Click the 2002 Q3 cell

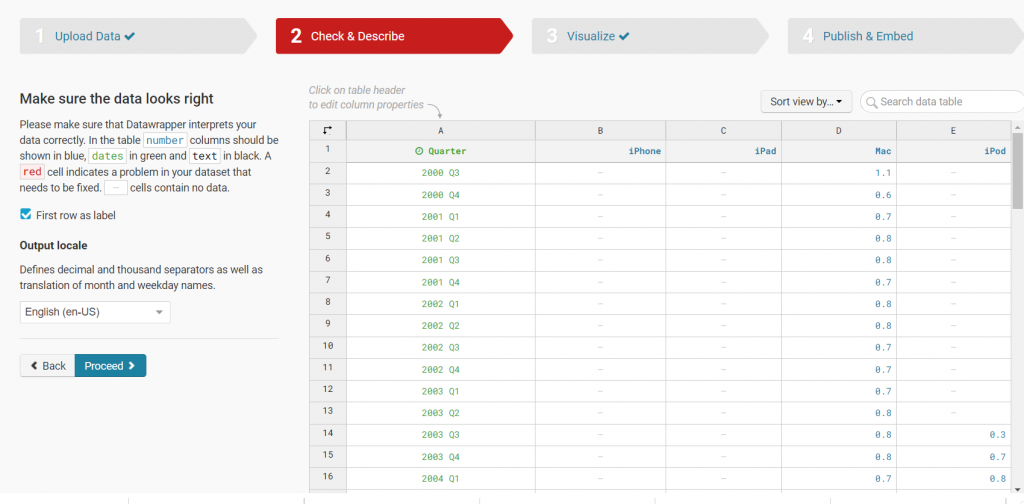[x=441, y=348]
